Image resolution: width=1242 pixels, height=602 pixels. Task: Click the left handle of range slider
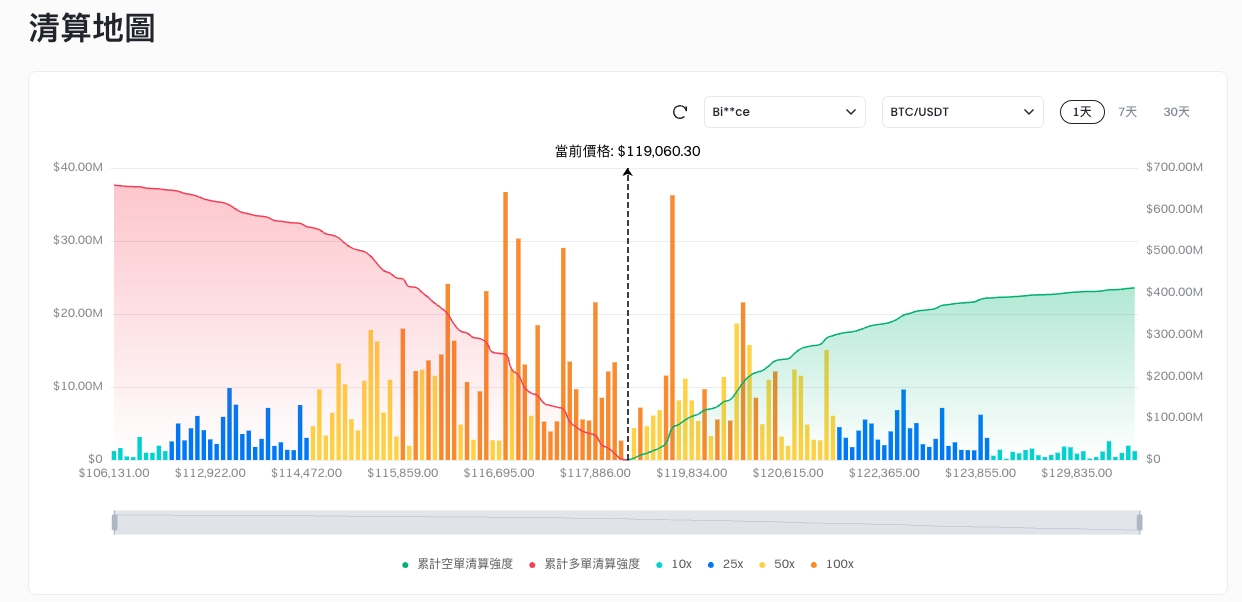(114, 522)
